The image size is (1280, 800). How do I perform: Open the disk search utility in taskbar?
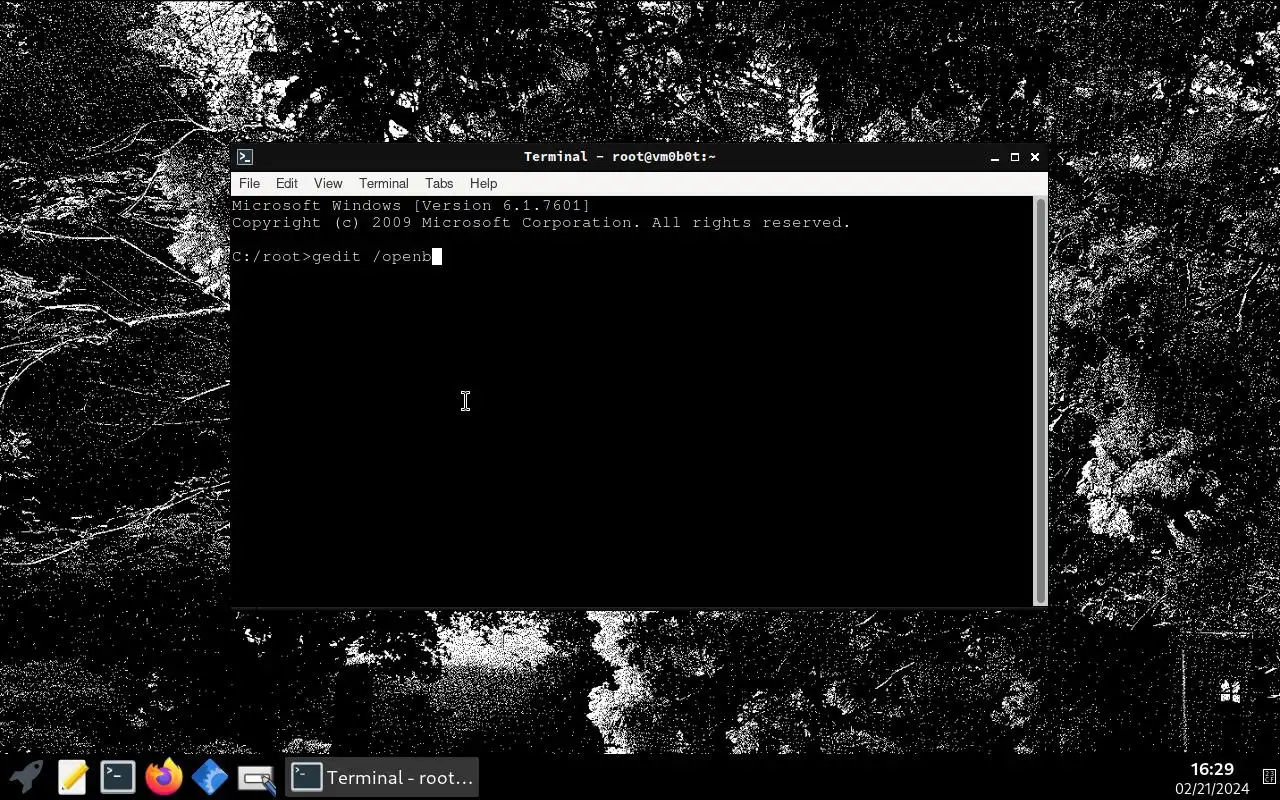point(257,779)
